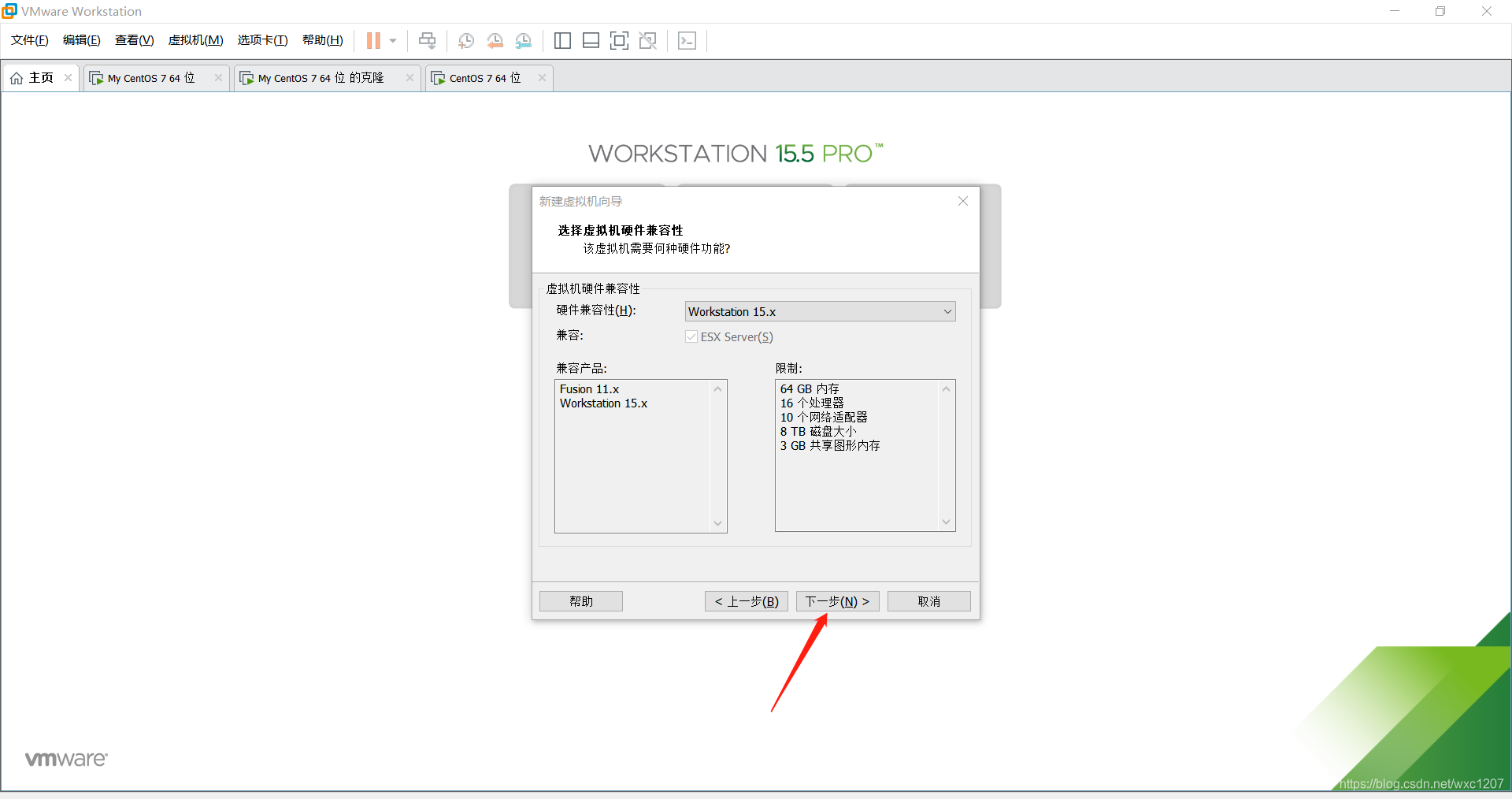The height and width of the screenshot is (799, 1512).
Task: Click the take snapshot toolbar icon
Action: 466,40
